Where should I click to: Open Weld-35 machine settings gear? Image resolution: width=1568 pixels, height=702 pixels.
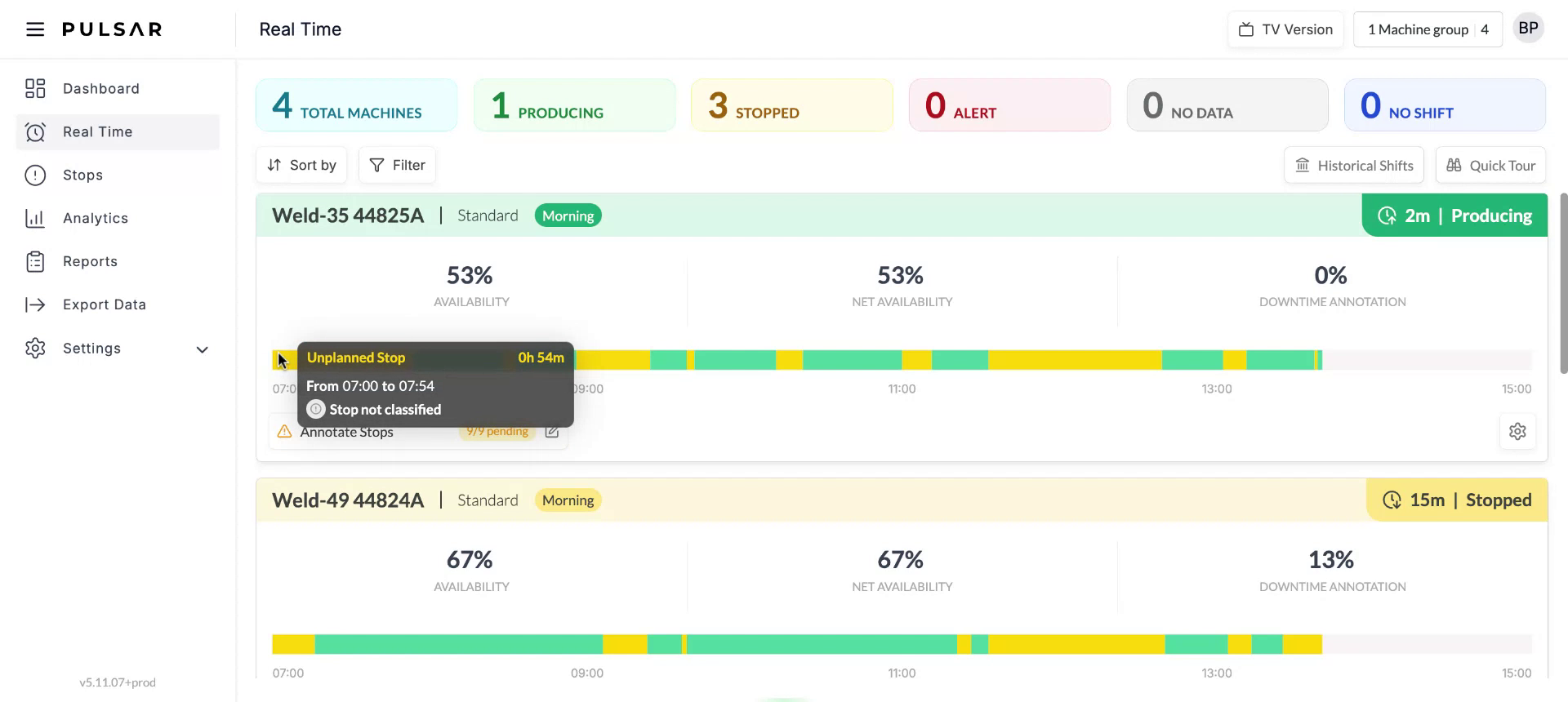pyautogui.click(x=1517, y=431)
